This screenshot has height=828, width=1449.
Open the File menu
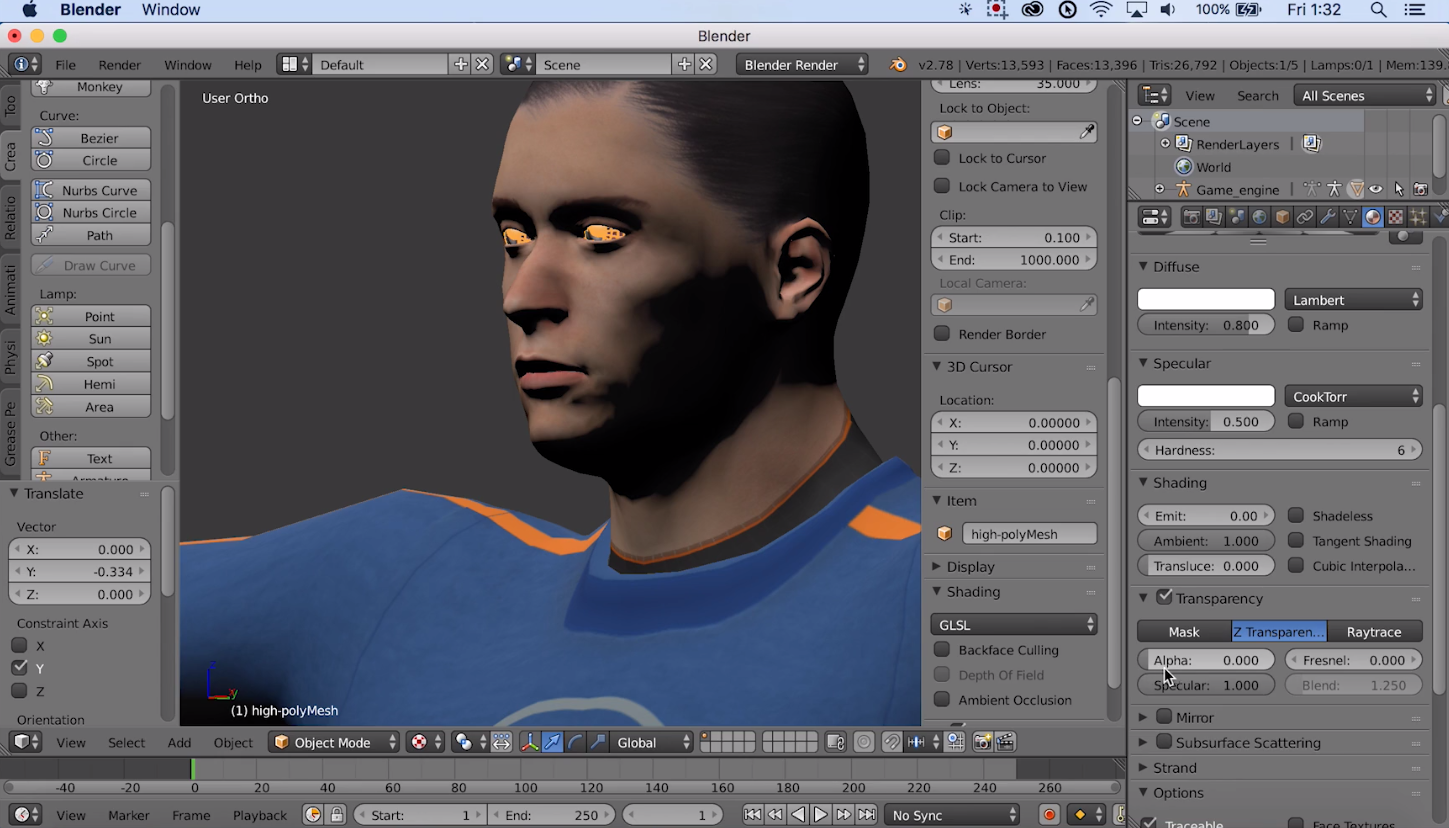click(65, 64)
